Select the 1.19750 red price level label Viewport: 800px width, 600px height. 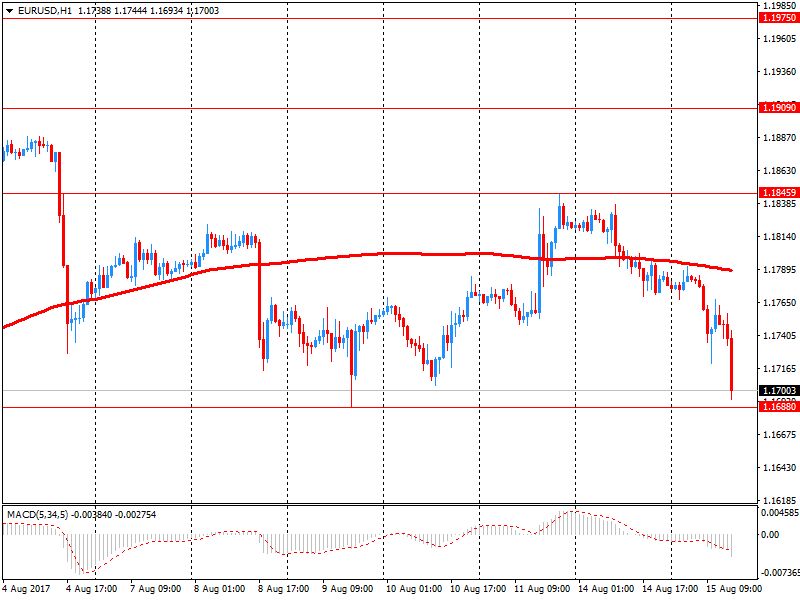(x=779, y=18)
